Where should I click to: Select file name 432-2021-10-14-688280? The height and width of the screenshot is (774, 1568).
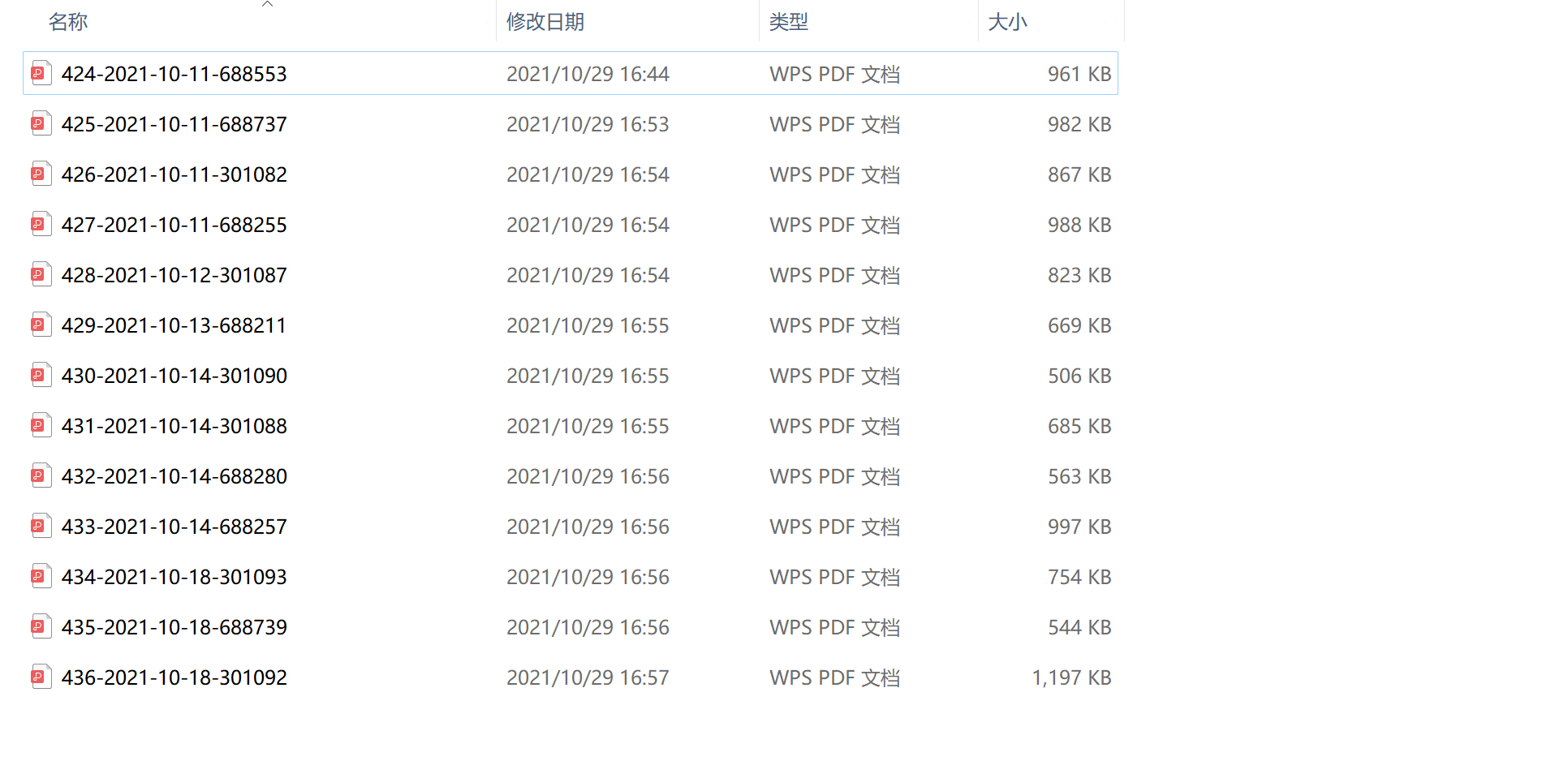click(x=174, y=476)
